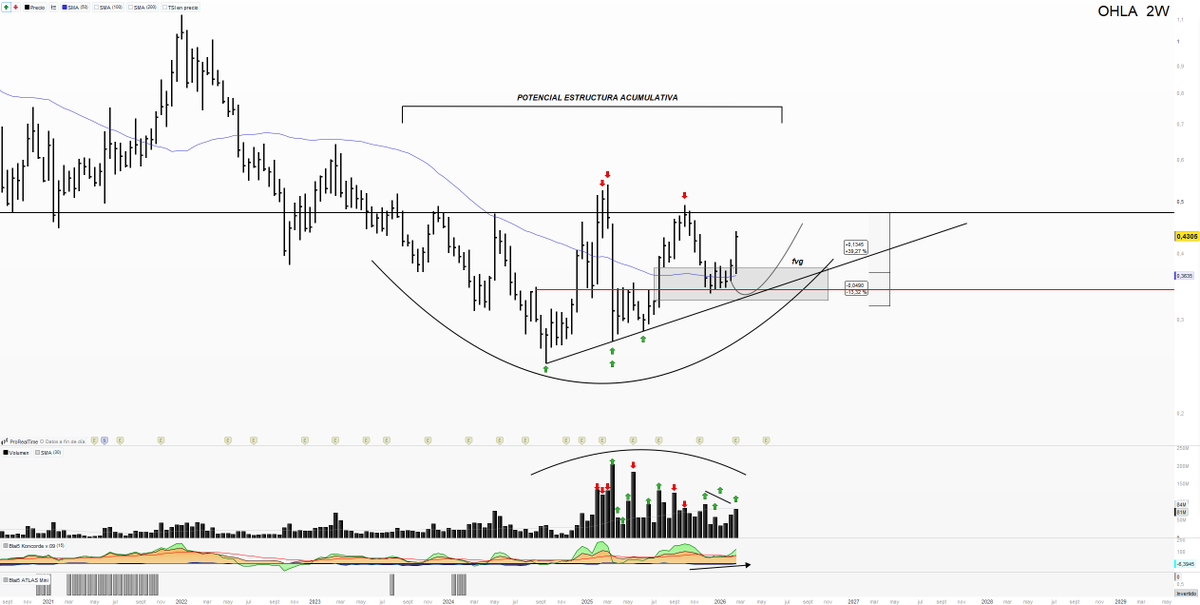
Task: Click the blue S event marker
Action: 104,440
